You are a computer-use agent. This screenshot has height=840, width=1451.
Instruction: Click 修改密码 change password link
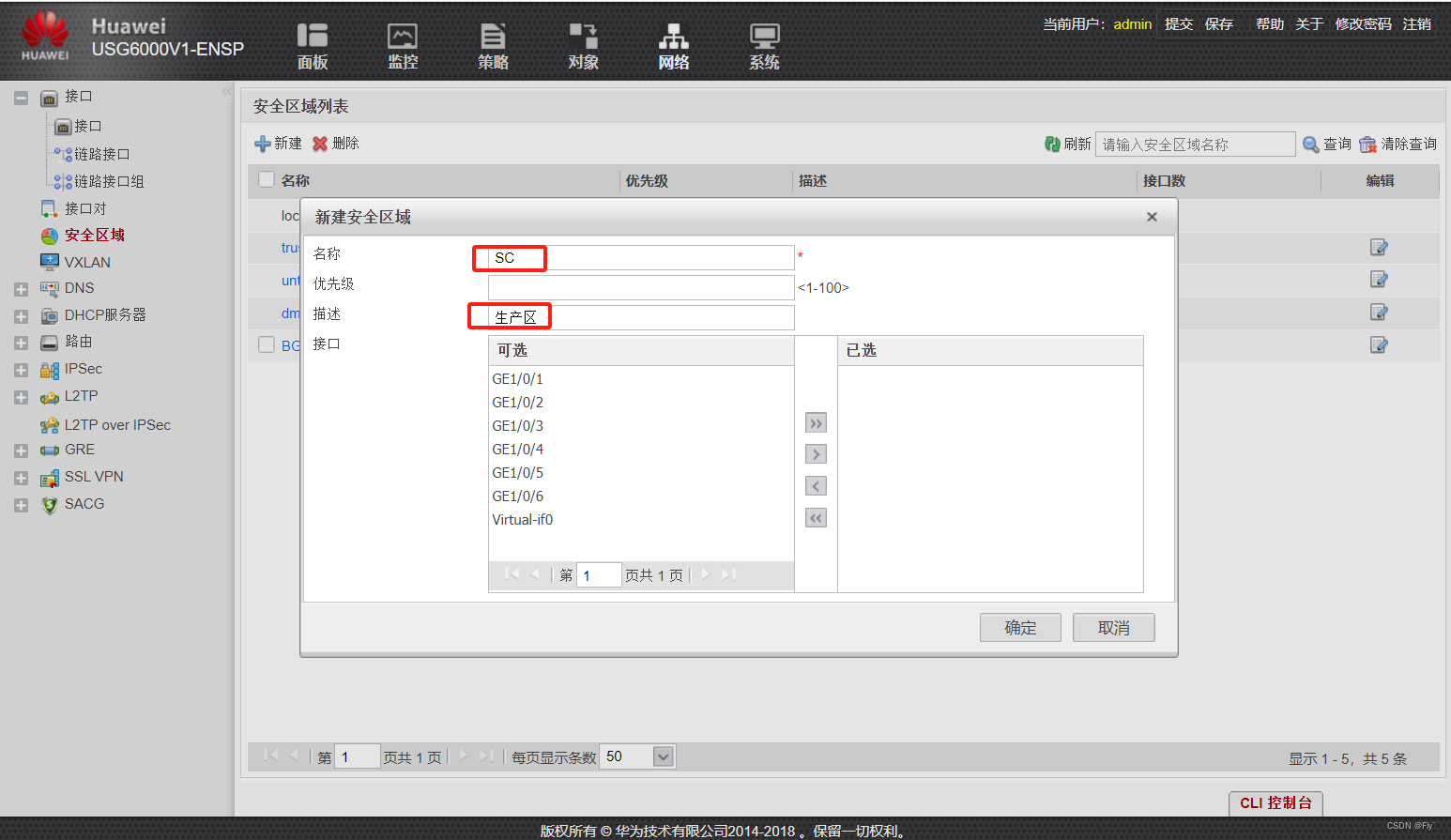[x=1364, y=24]
